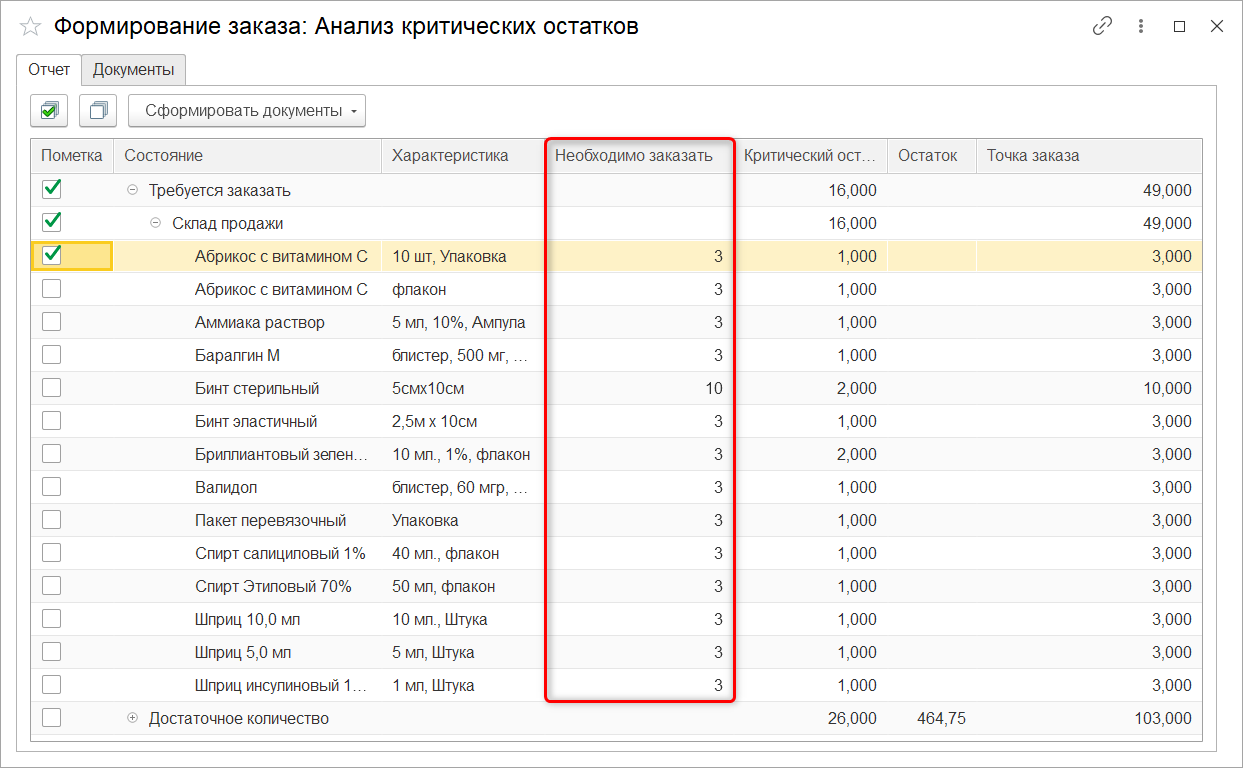Collapse the Склад продажи node

[155, 223]
